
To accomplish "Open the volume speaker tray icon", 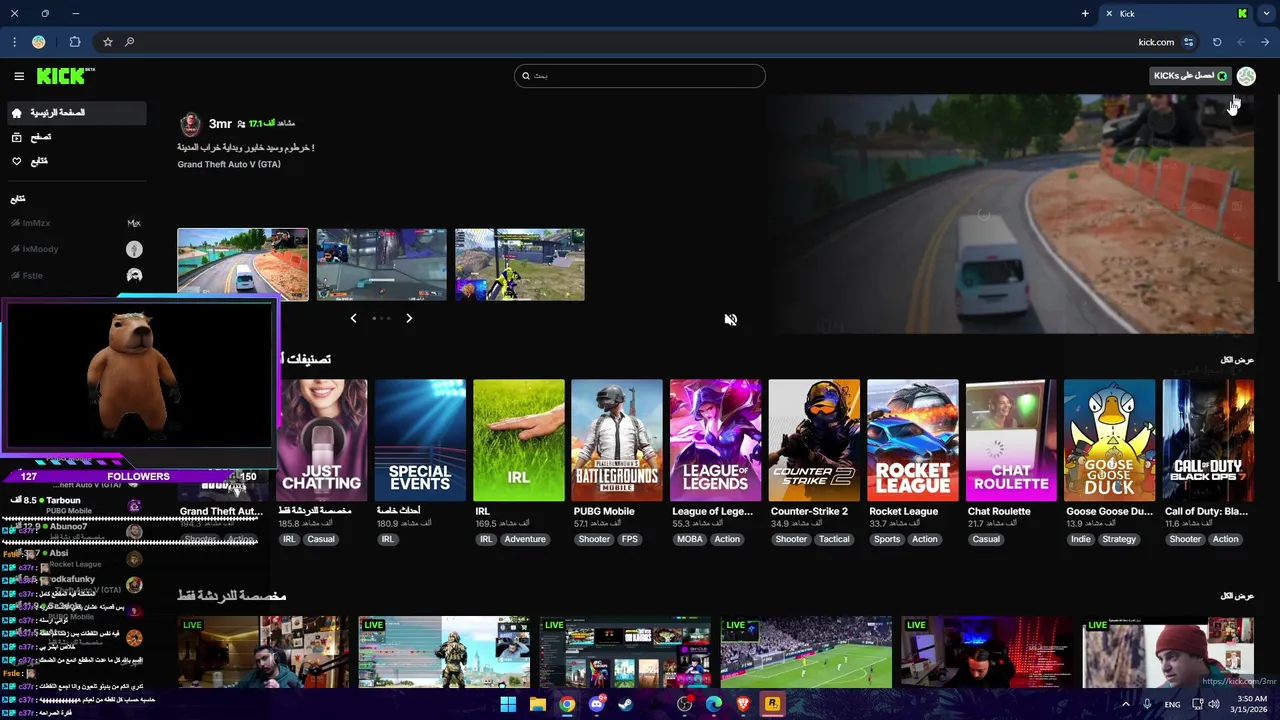I will (x=1214, y=704).
